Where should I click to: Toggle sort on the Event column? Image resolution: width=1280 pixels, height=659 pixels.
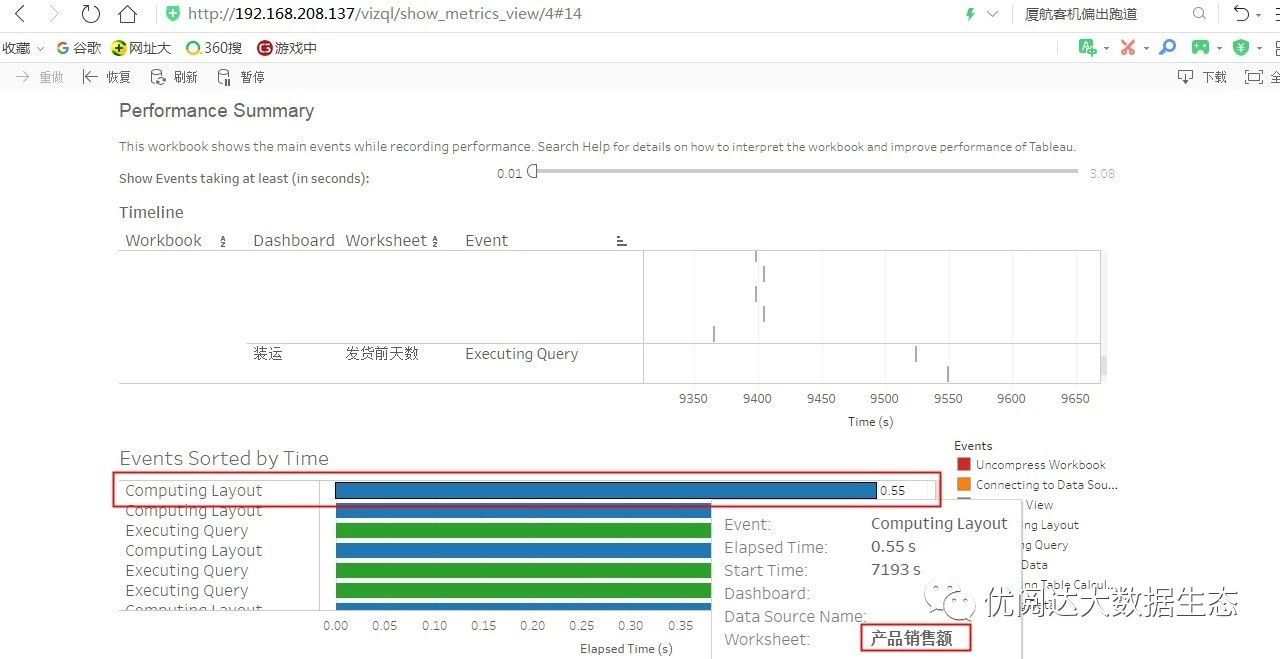coord(621,240)
